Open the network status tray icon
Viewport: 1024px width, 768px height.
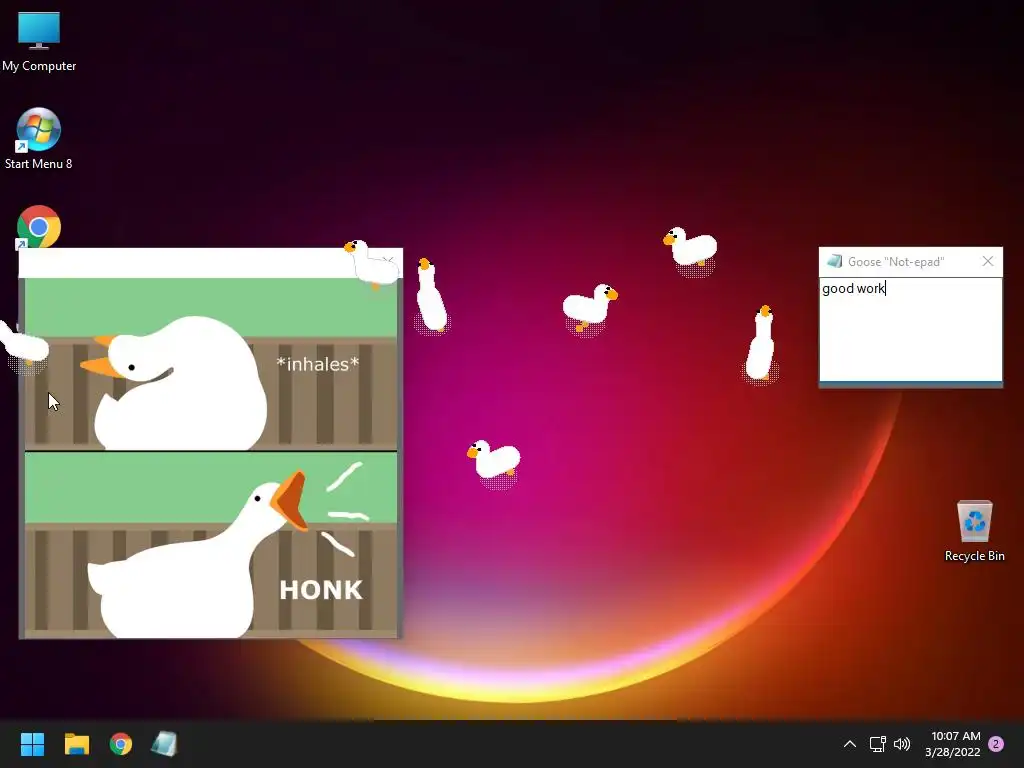[x=877, y=744]
